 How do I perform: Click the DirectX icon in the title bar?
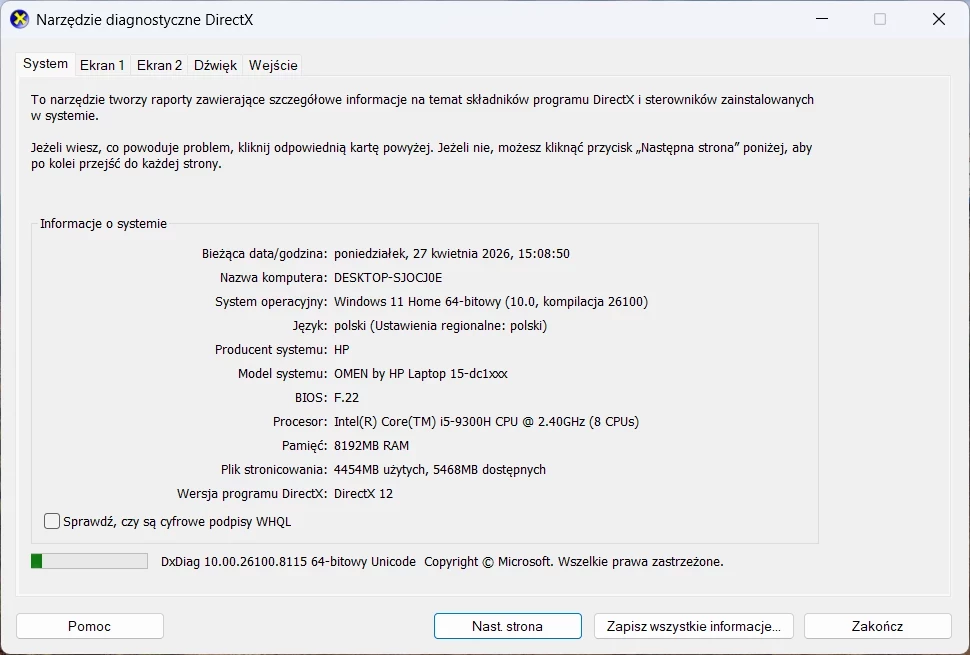[19, 19]
